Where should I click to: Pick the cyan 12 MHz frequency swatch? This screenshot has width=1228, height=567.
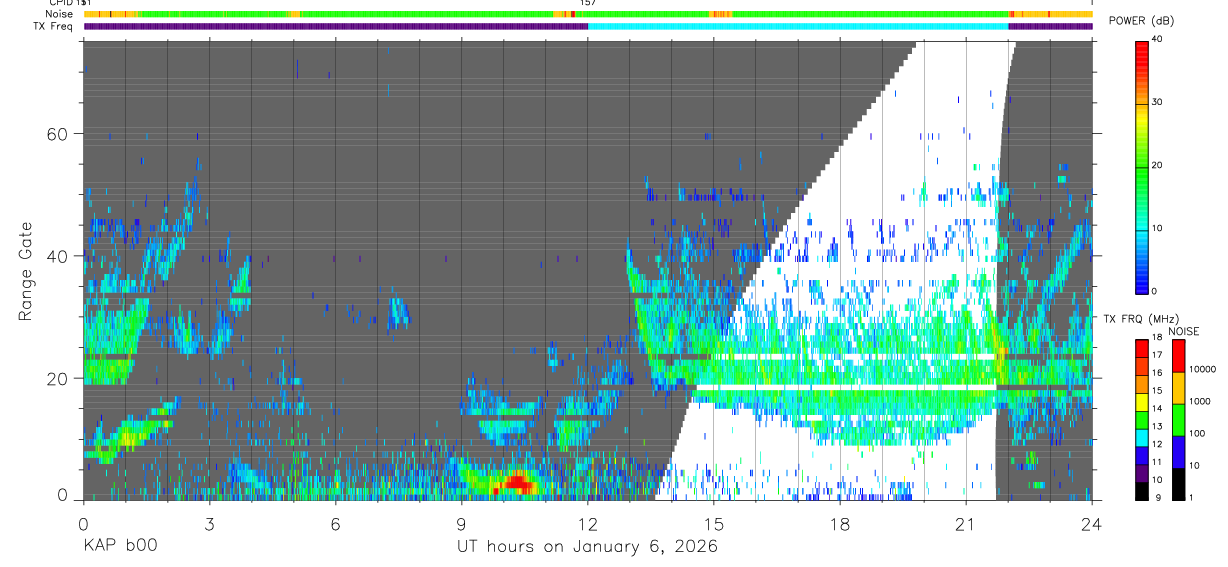click(x=1141, y=439)
